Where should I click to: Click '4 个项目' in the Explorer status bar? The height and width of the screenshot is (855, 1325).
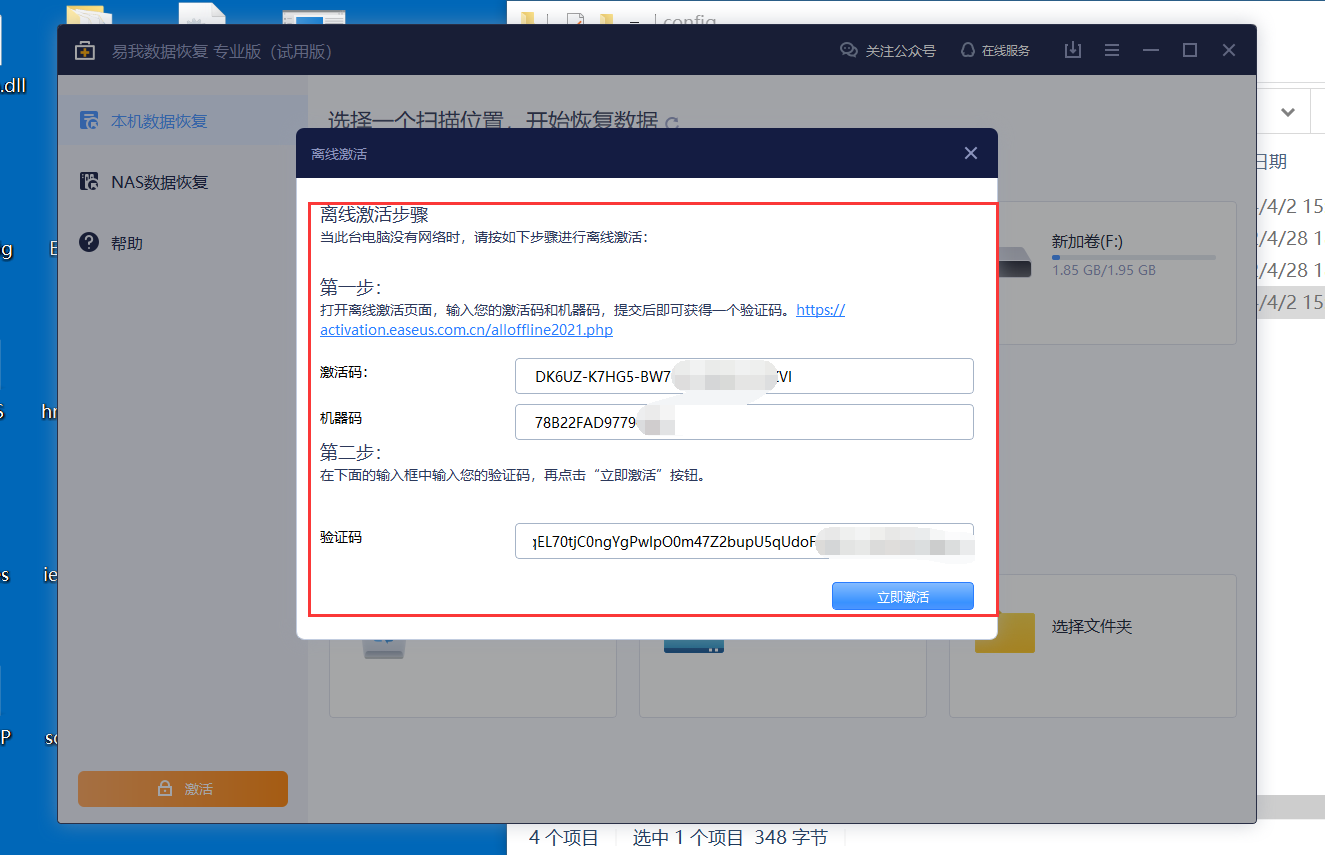(564, 838)
